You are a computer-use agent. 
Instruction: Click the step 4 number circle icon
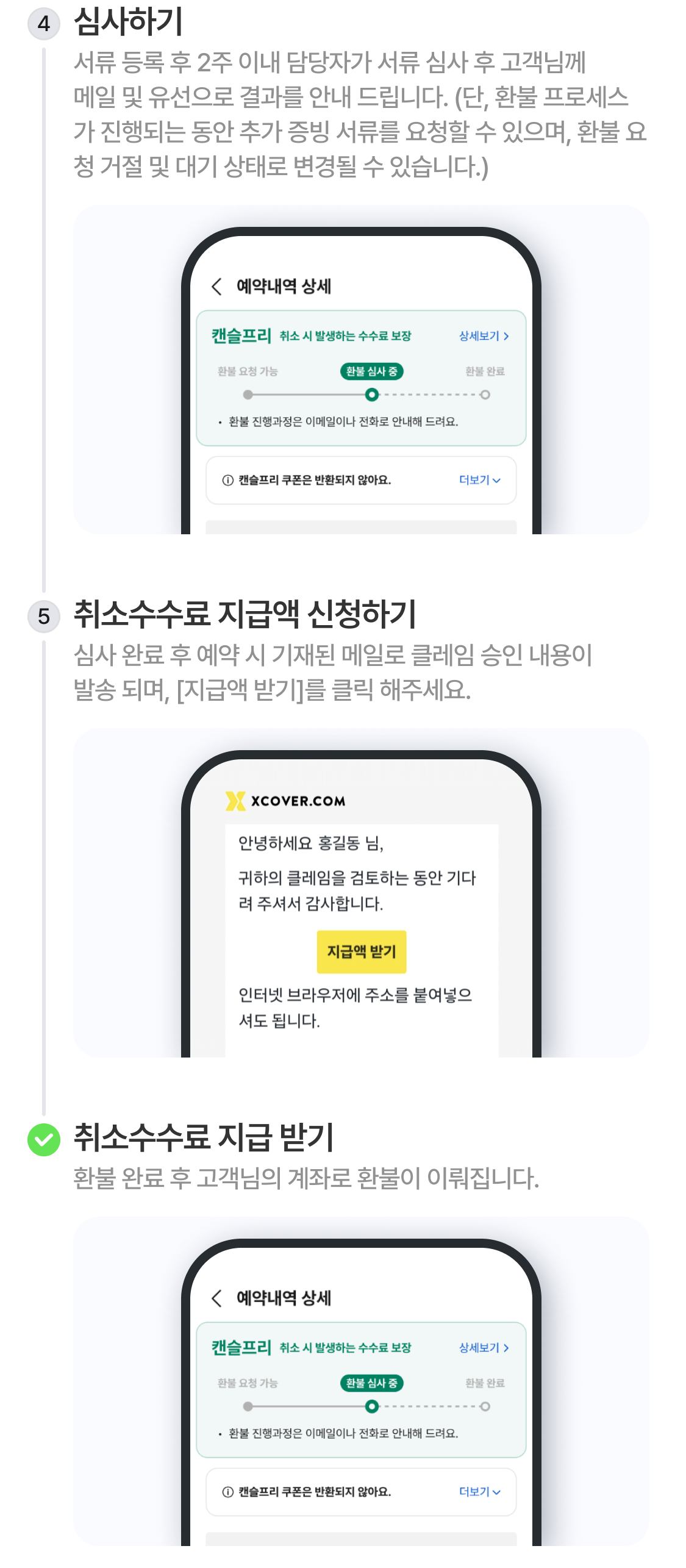(44, 24)
